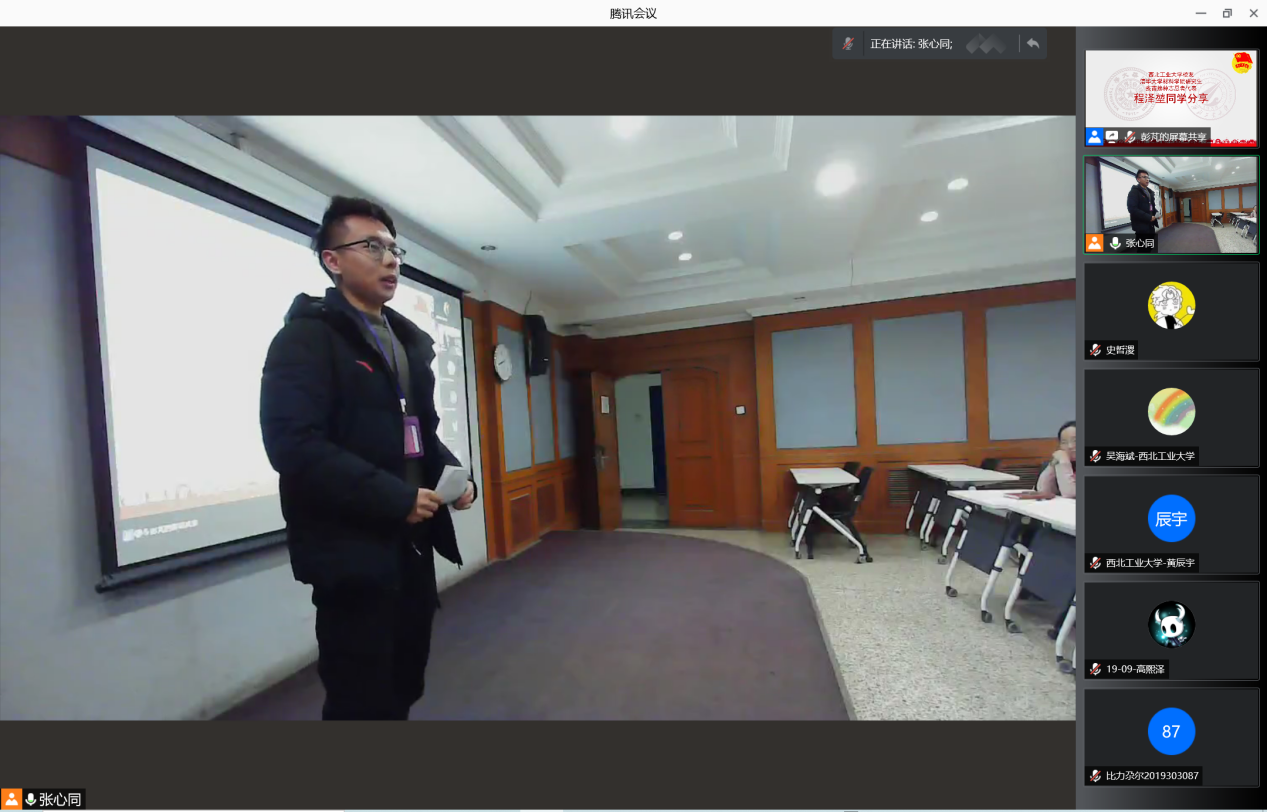Click the green microphone icon beside bottom-left 张心同

[x=31, y=799]
